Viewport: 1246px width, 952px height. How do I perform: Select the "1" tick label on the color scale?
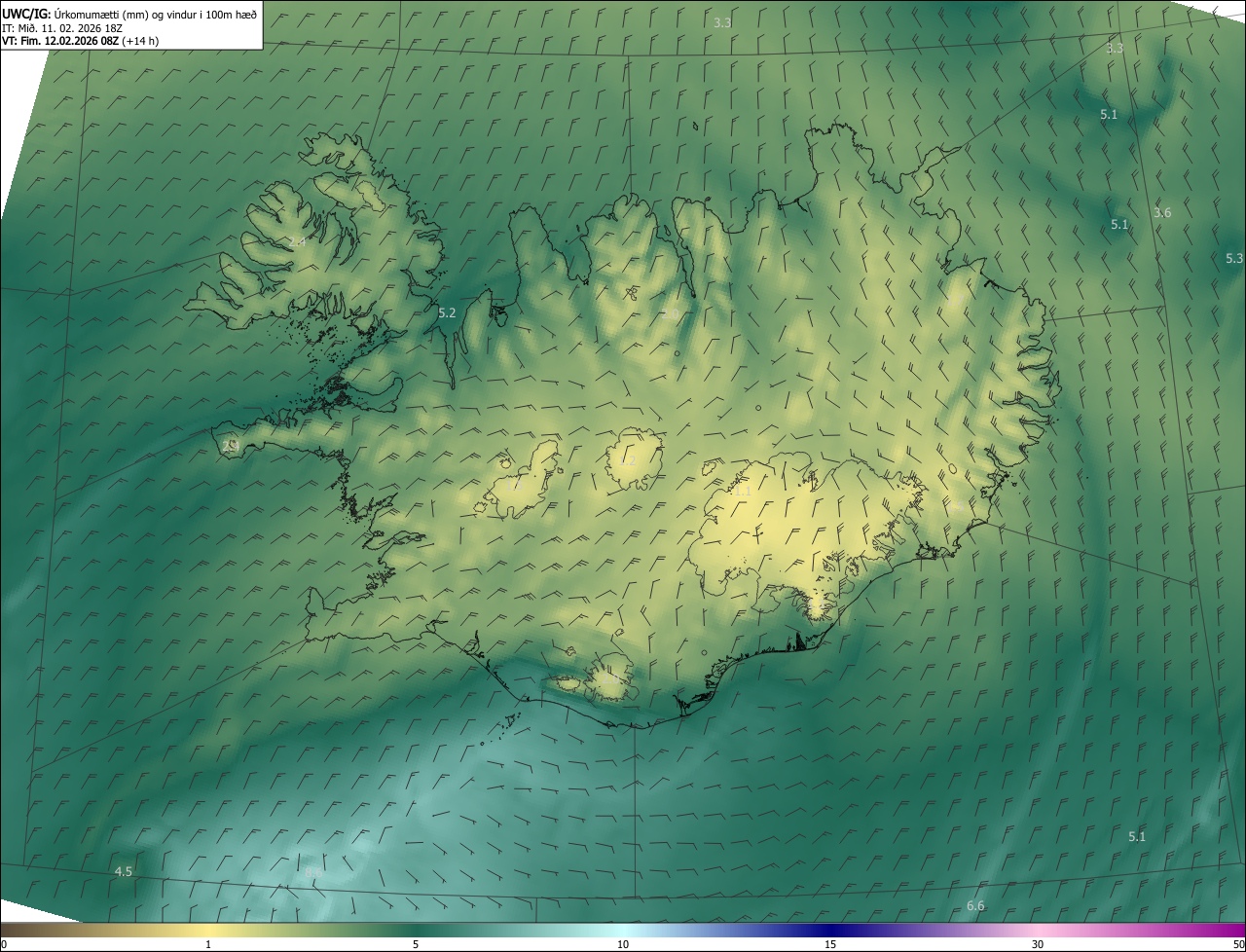[x=208, y=944]
